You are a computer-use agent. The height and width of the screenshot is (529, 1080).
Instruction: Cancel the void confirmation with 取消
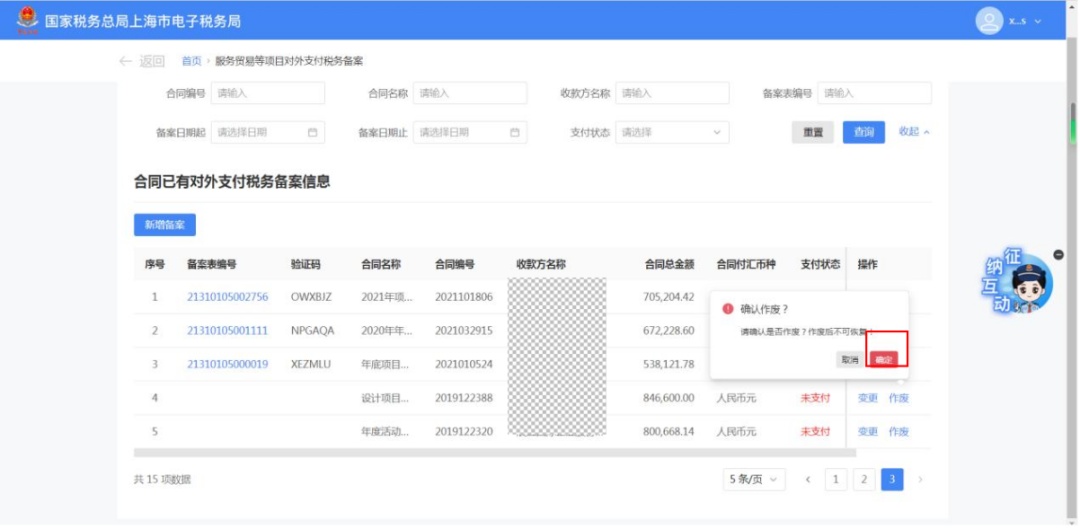tap(849, 360)
